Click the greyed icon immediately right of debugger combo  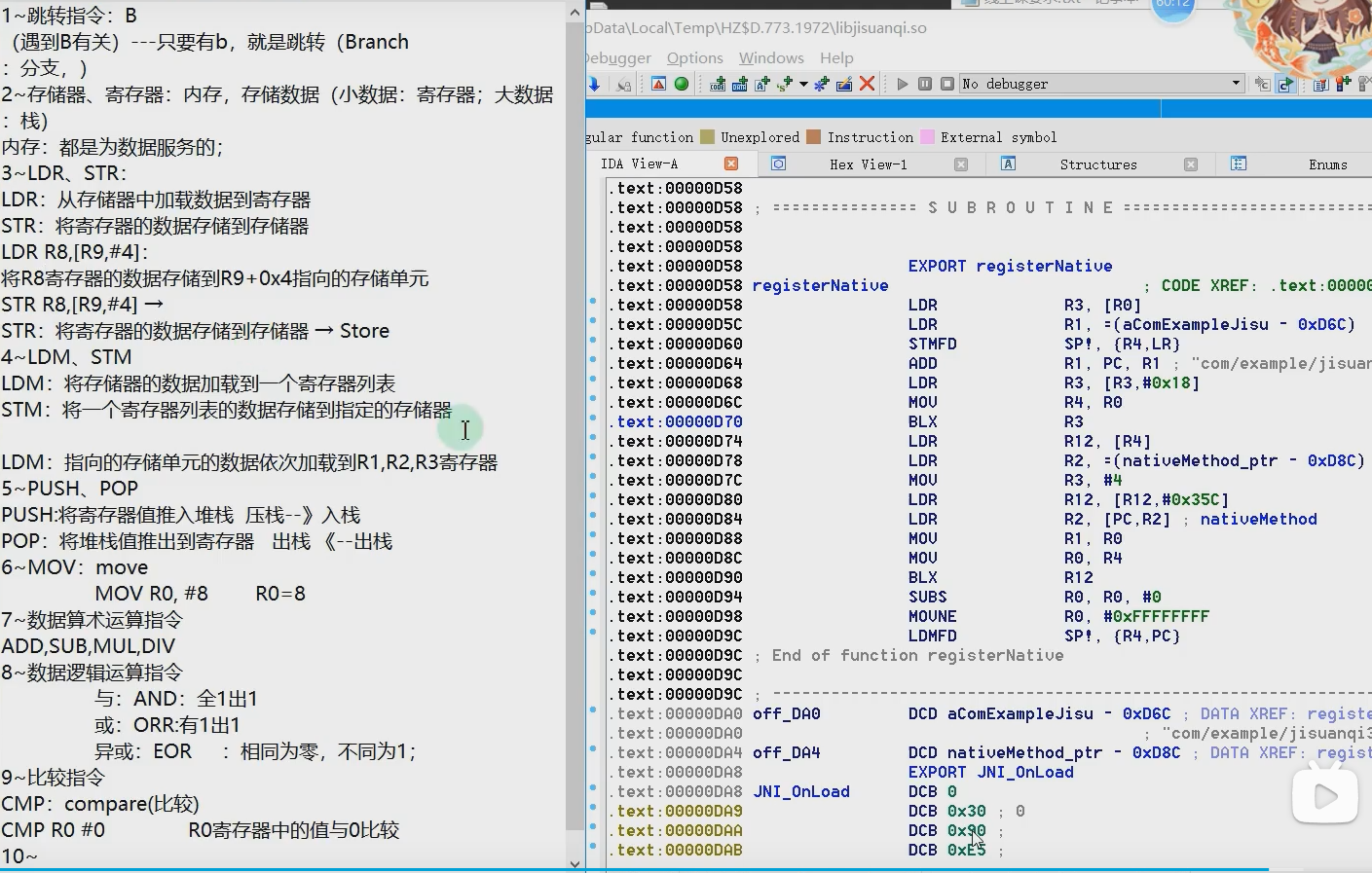1263,84
